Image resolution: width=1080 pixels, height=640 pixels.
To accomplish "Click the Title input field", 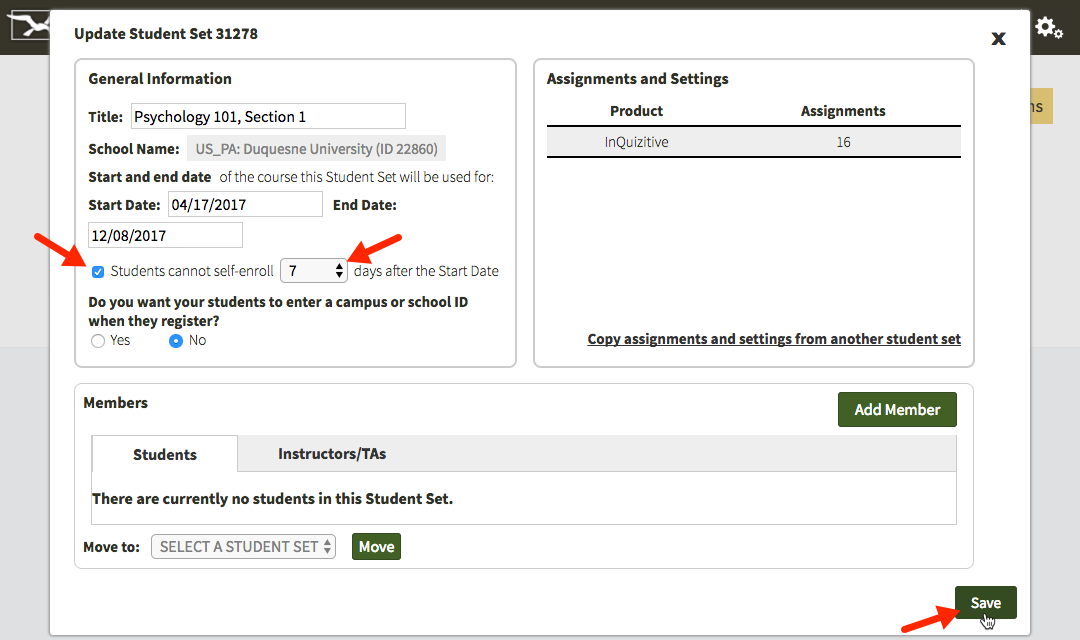I will [x=268, y=116].
